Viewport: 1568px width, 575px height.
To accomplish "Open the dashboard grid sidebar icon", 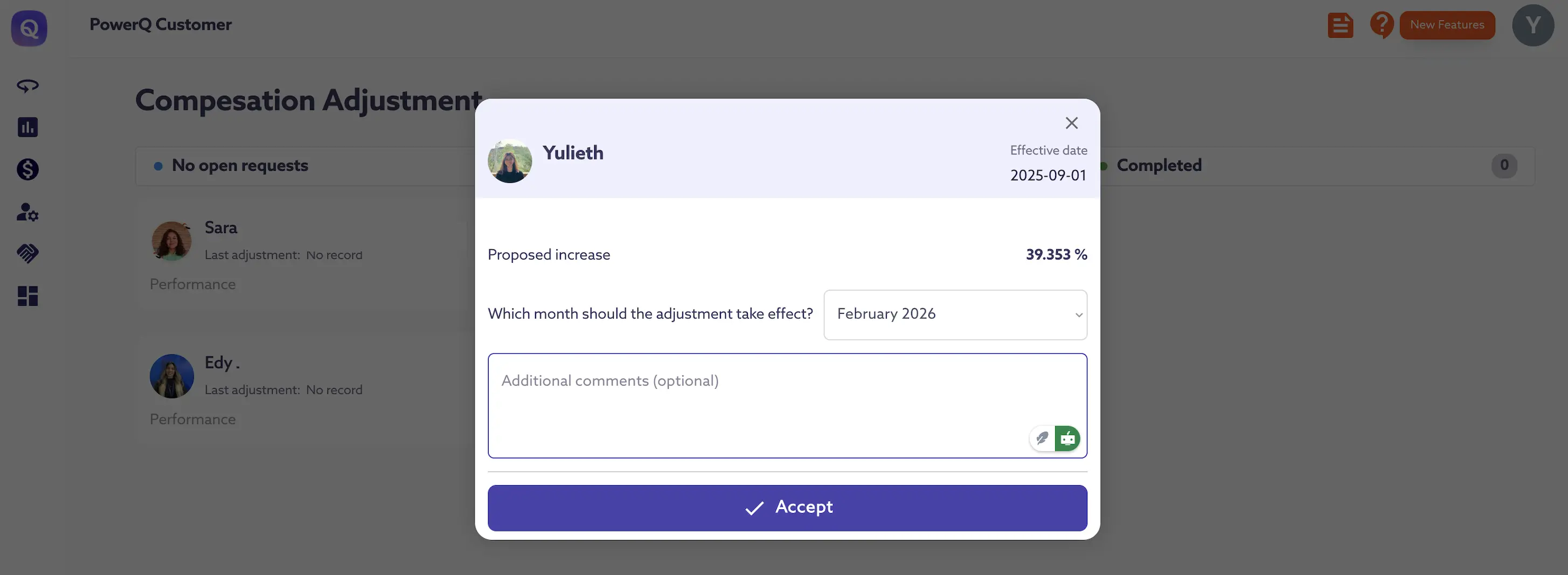I will click(27, 296).
